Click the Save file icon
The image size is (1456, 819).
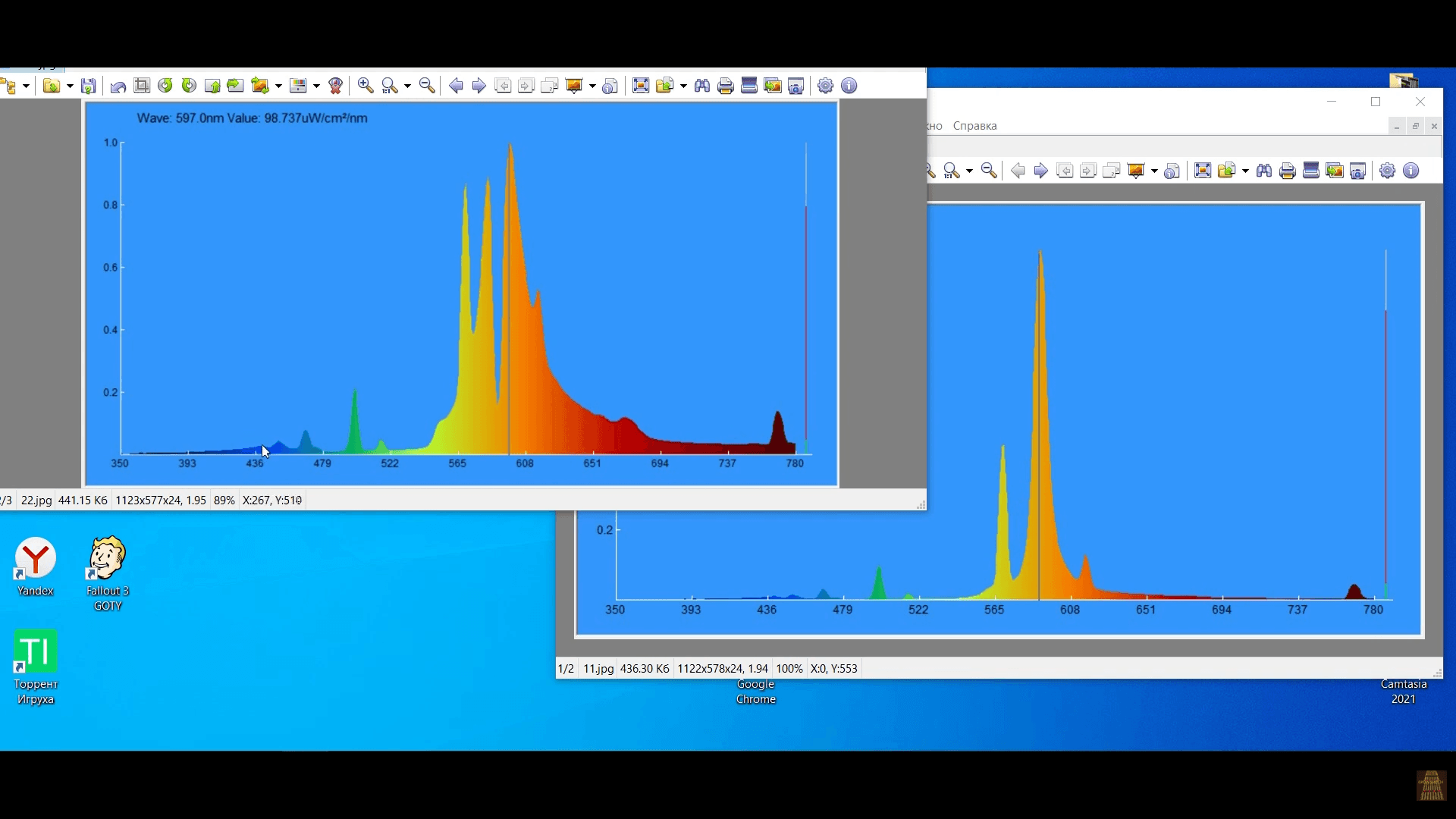click(89, 86)
